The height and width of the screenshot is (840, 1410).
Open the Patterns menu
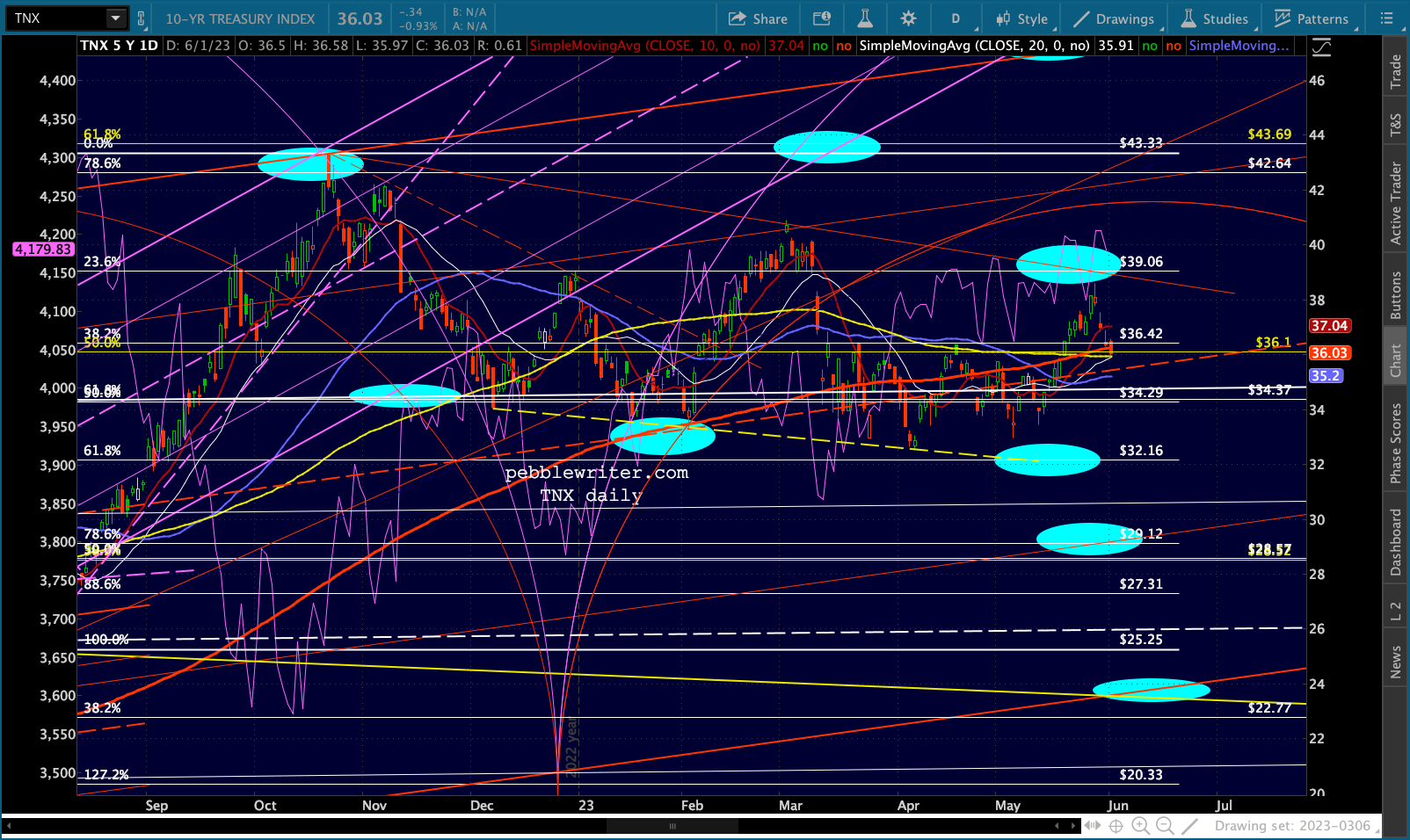click(x=1312, y=18)
